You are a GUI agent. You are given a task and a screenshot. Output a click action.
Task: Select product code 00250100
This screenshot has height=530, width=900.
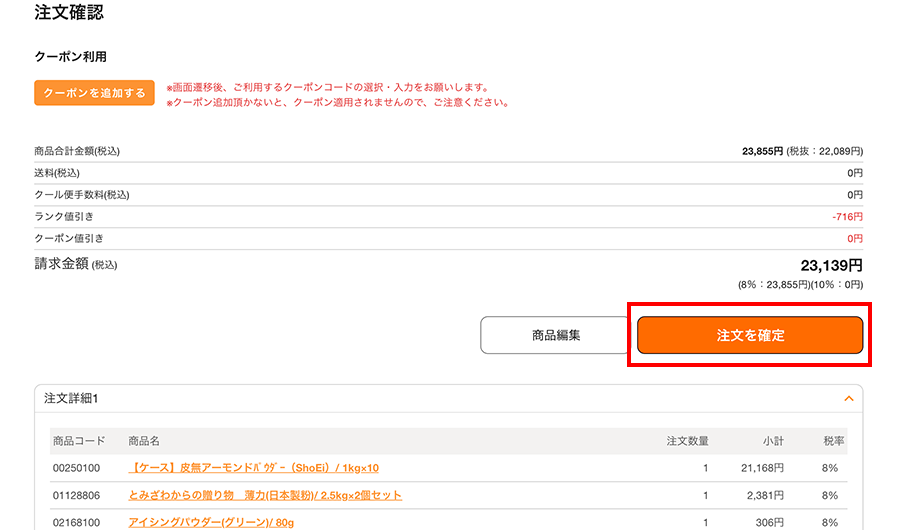pos(76,468)
